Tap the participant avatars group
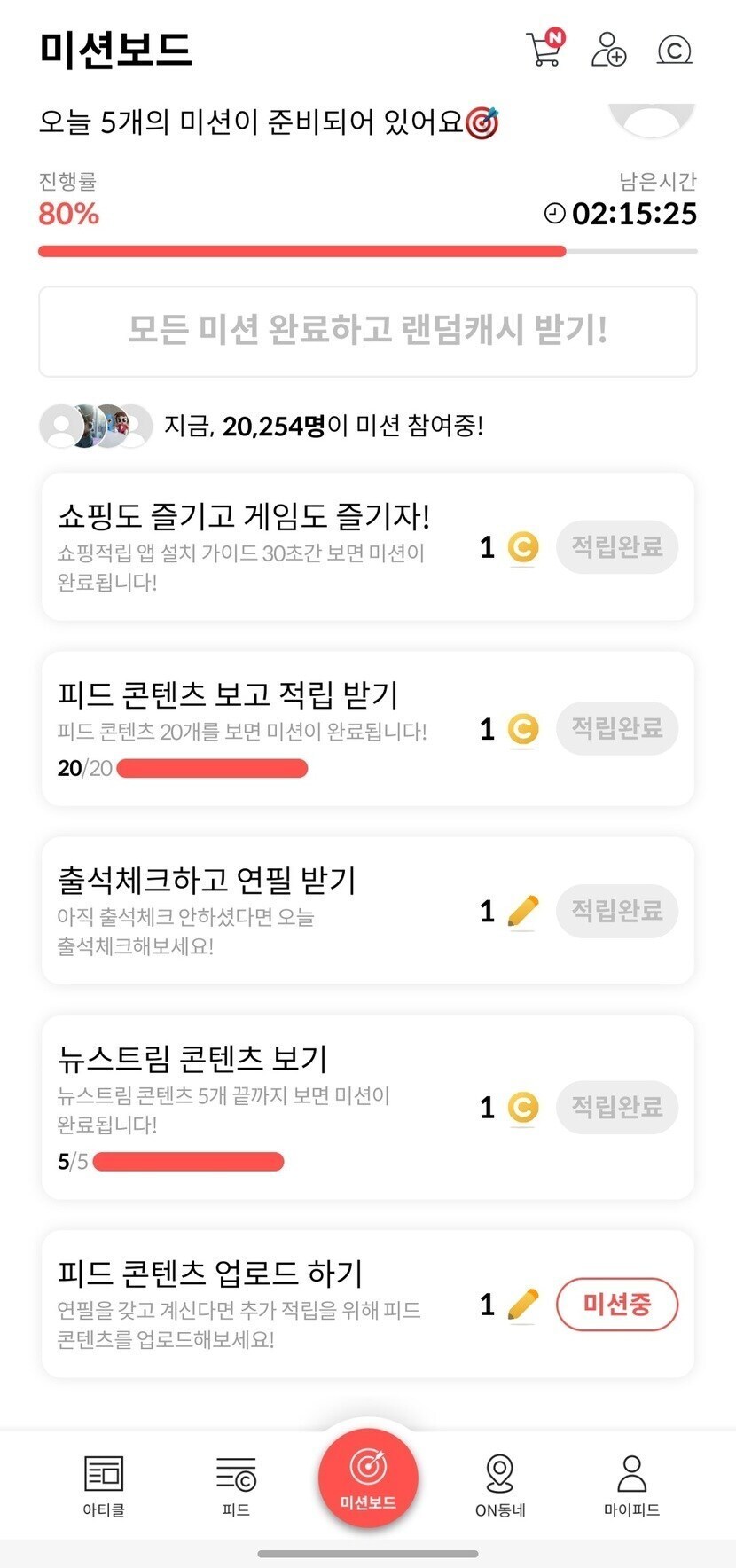The image size is (736, 1568). (x=96, y=427)
